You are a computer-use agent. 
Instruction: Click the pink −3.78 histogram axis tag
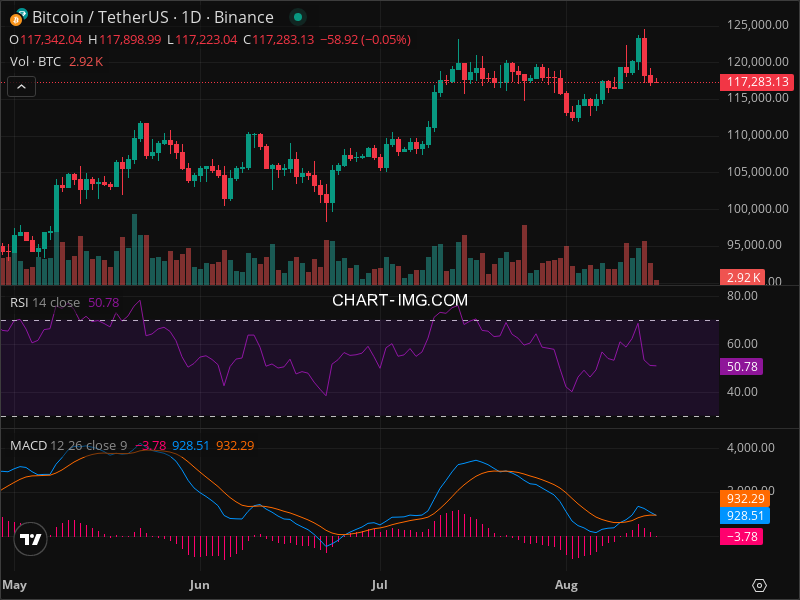coord(741,536)
